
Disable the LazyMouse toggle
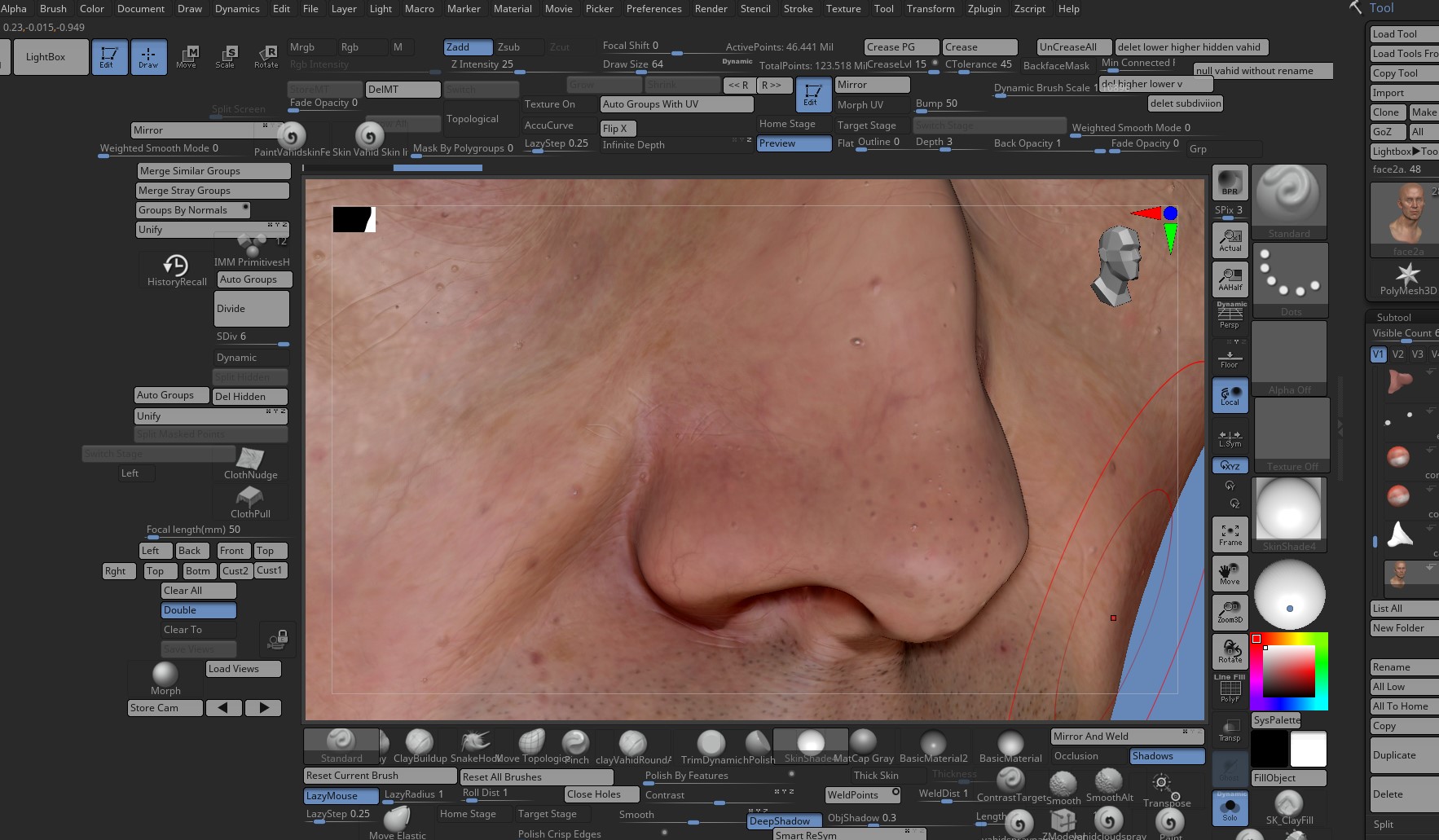click(341, 795)
